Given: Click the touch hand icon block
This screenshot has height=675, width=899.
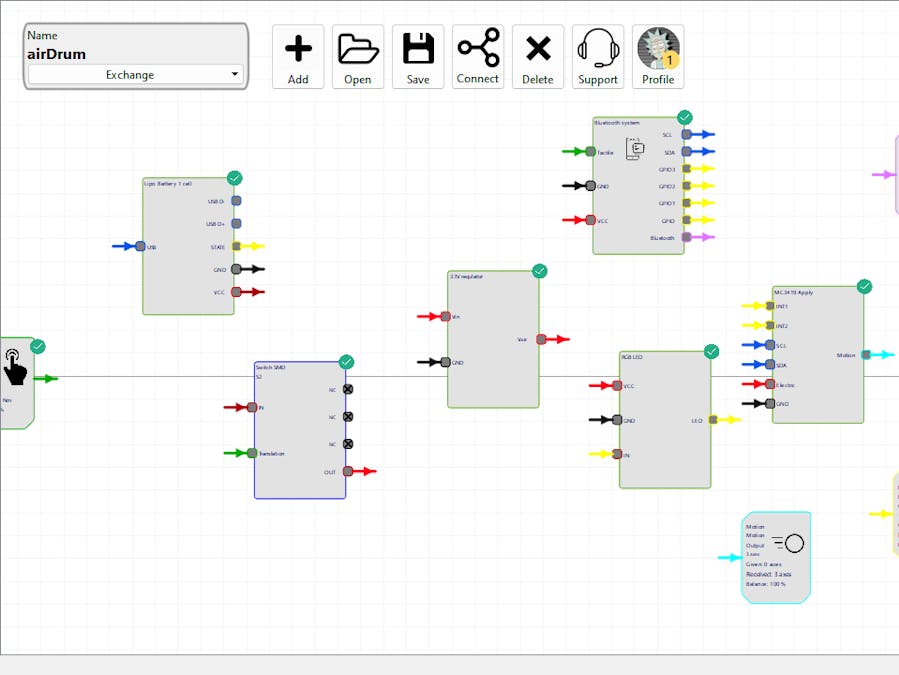Looking at the screenshot, I should pos(15,367).
